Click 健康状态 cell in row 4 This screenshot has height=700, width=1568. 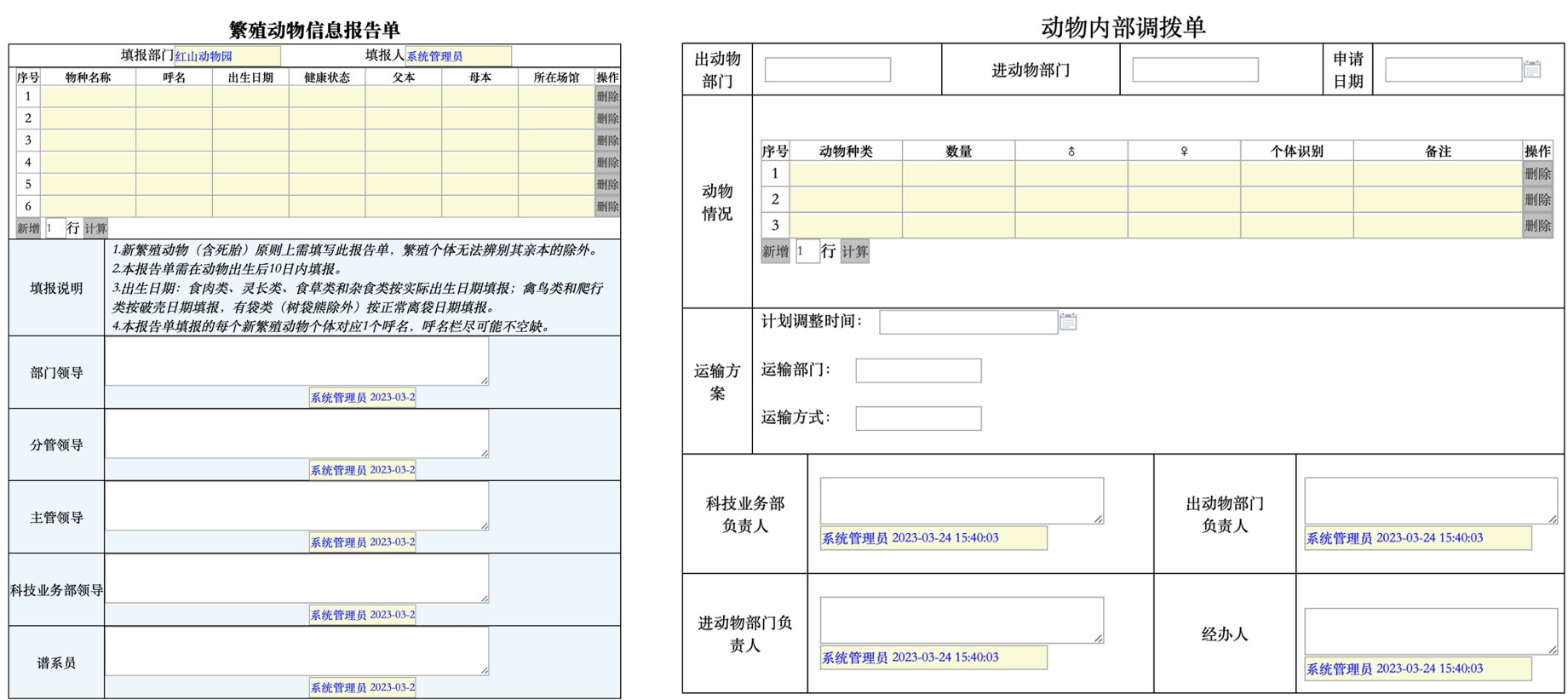(327, 163)
